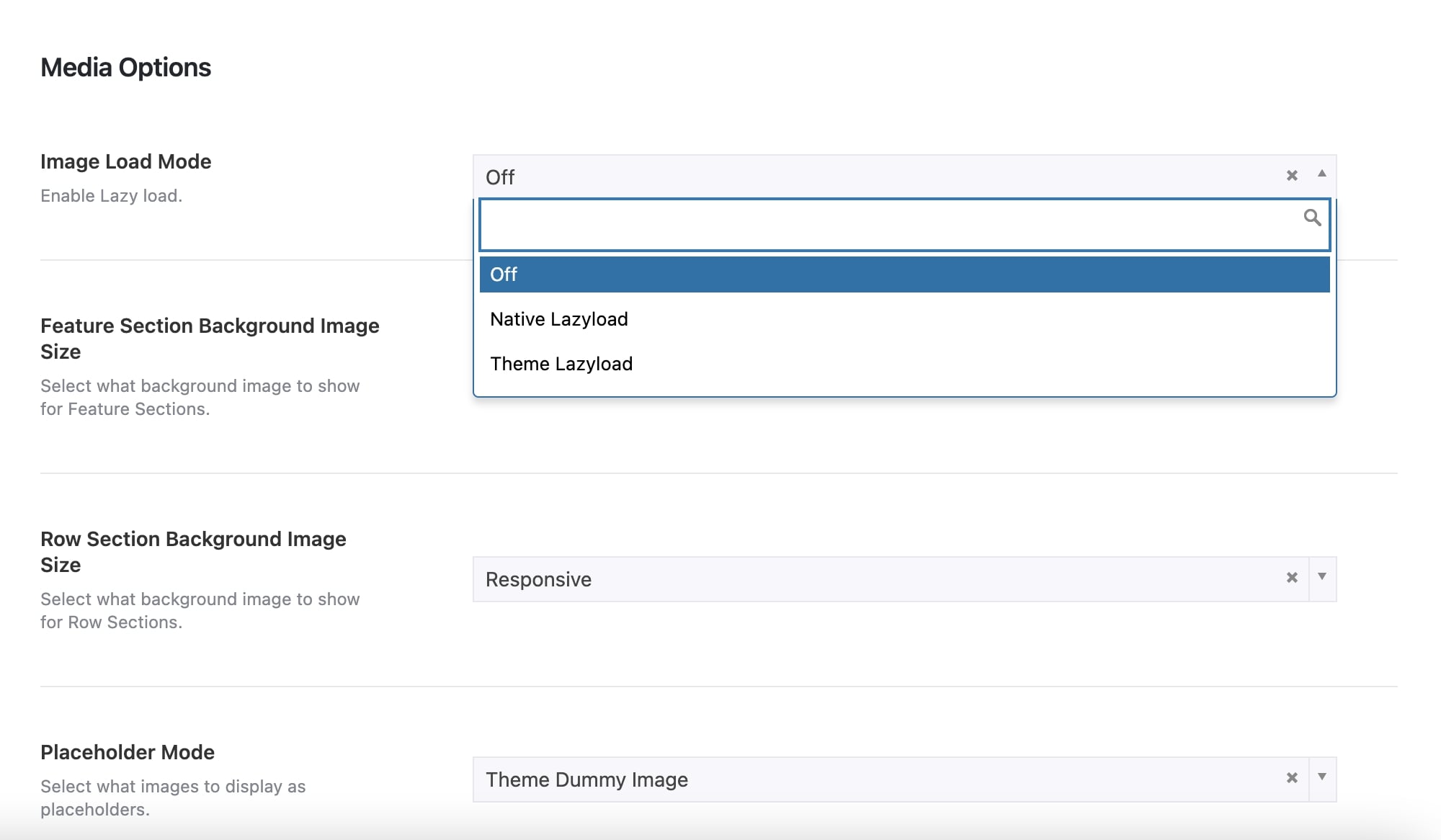Open the Row Section Background Image Size dropdown
1441x840 pixels.
1321,577
